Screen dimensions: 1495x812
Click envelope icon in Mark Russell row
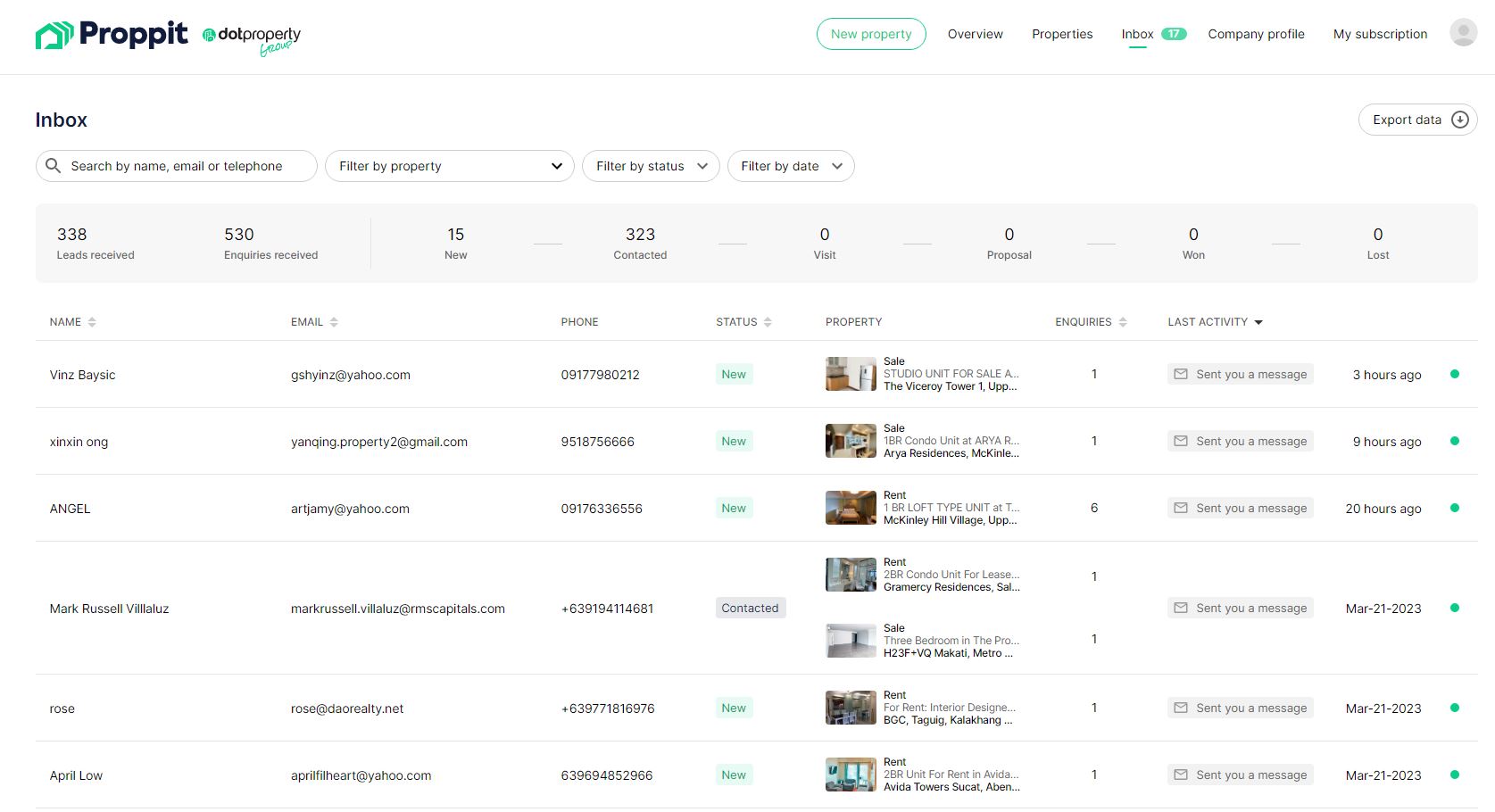coord(1181,608)
